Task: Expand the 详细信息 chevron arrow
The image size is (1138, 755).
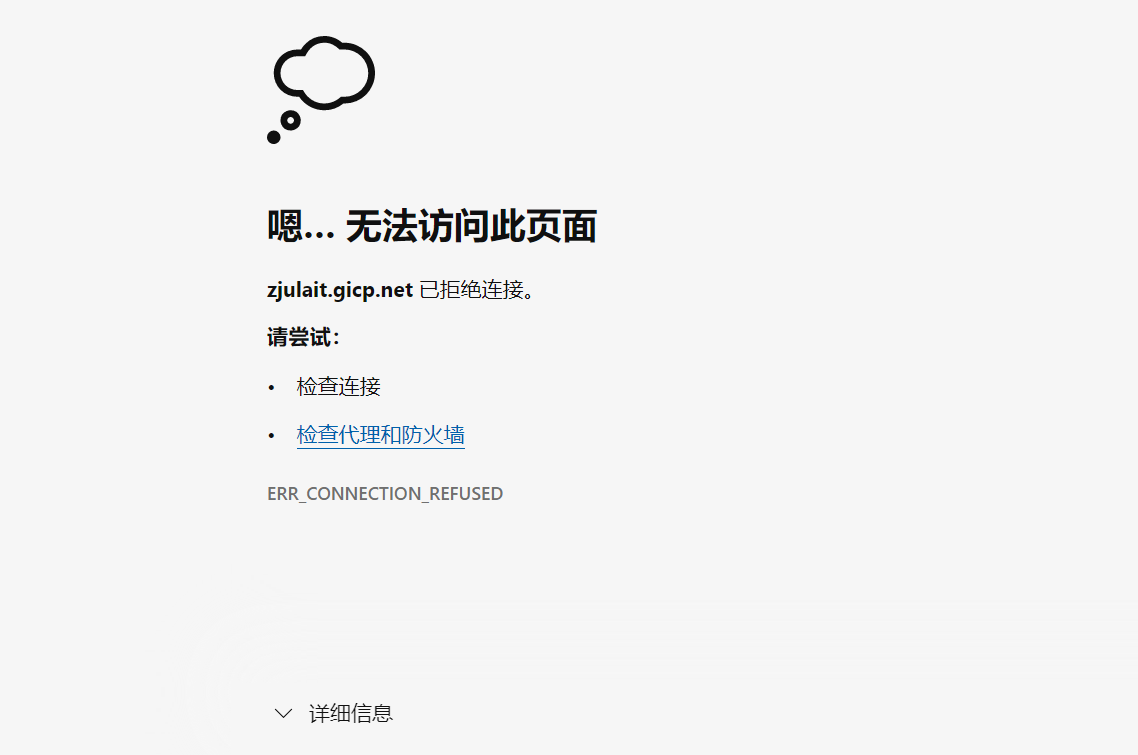Action: tap(284, 714)
